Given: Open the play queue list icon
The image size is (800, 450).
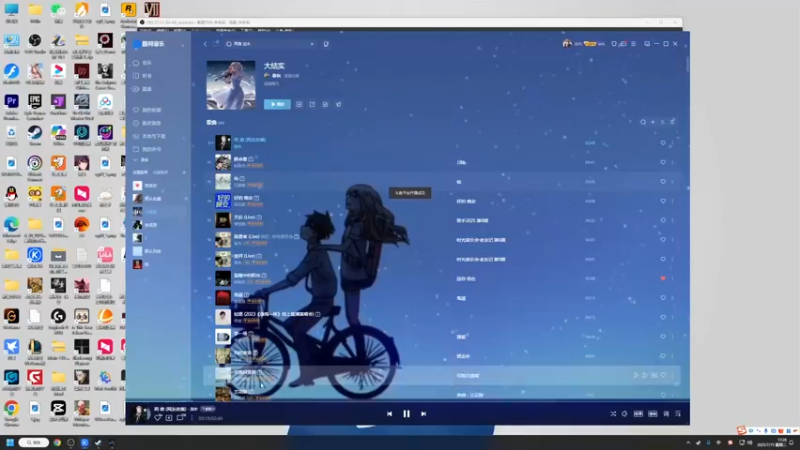Looking at the screenshot, I should click(678, 414).
